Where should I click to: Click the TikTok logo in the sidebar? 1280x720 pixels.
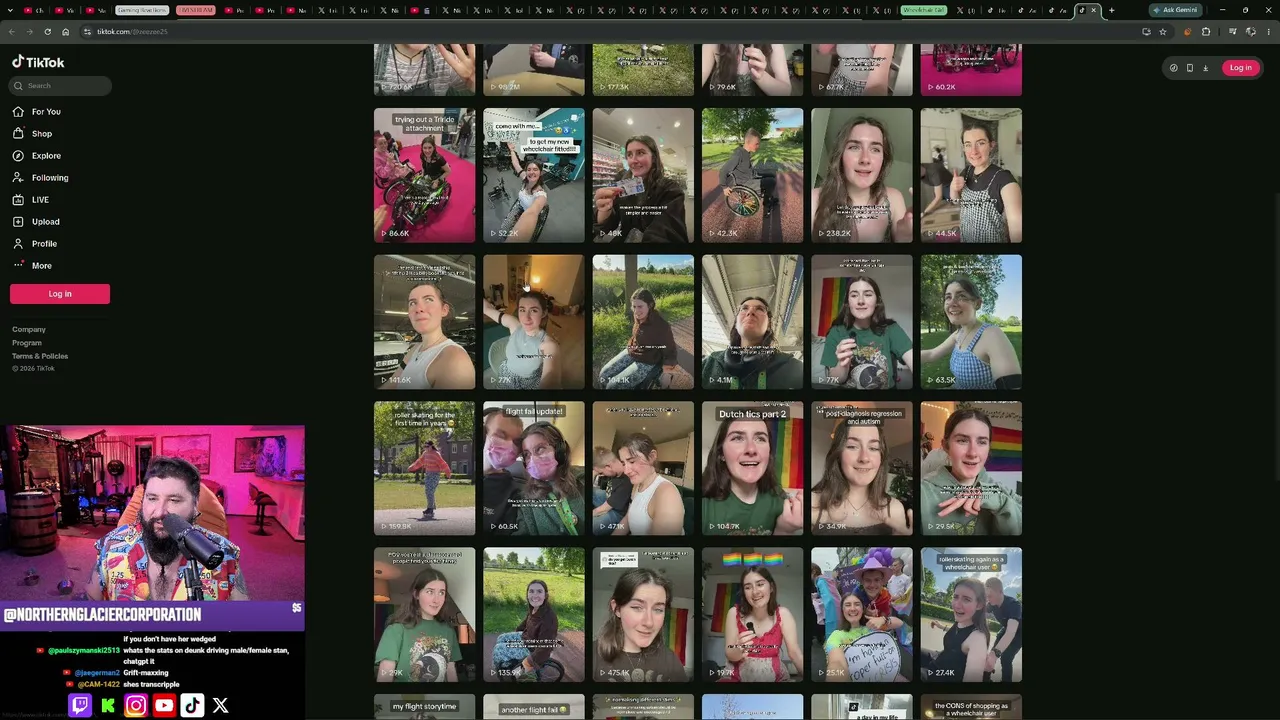coord(38,62)
